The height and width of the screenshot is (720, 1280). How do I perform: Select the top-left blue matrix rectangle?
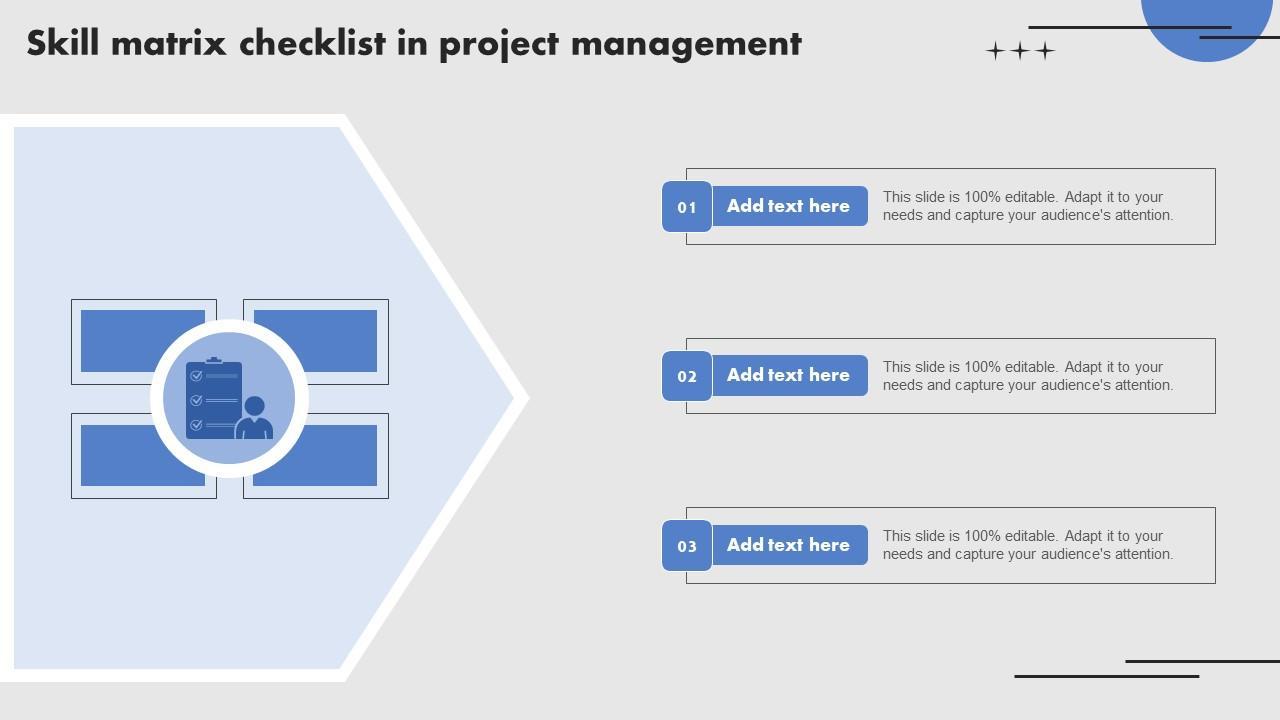(118, 340)
